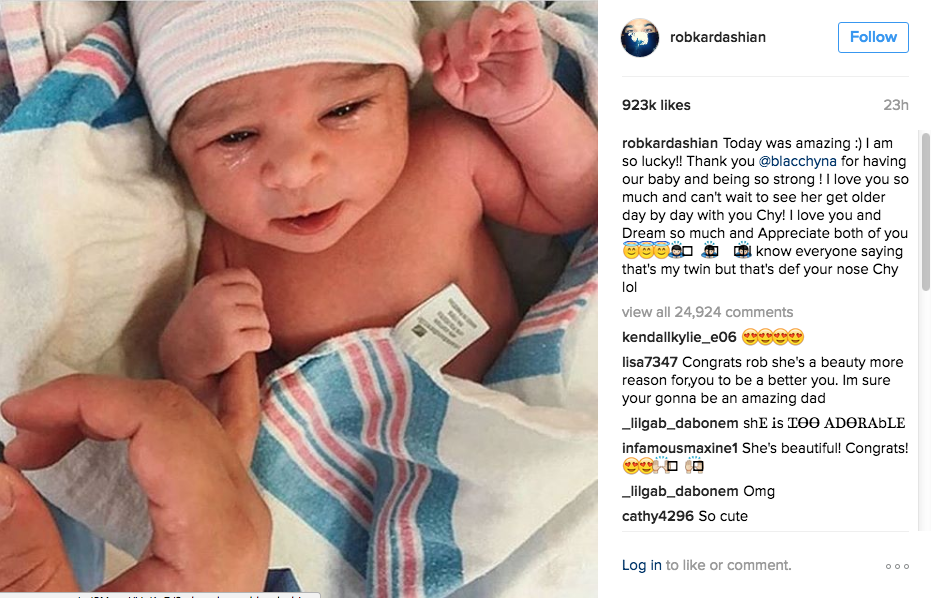The image size is (931, 598).
Task: Open cathy4296 commenter profile
Action: [x=657, y=516]
